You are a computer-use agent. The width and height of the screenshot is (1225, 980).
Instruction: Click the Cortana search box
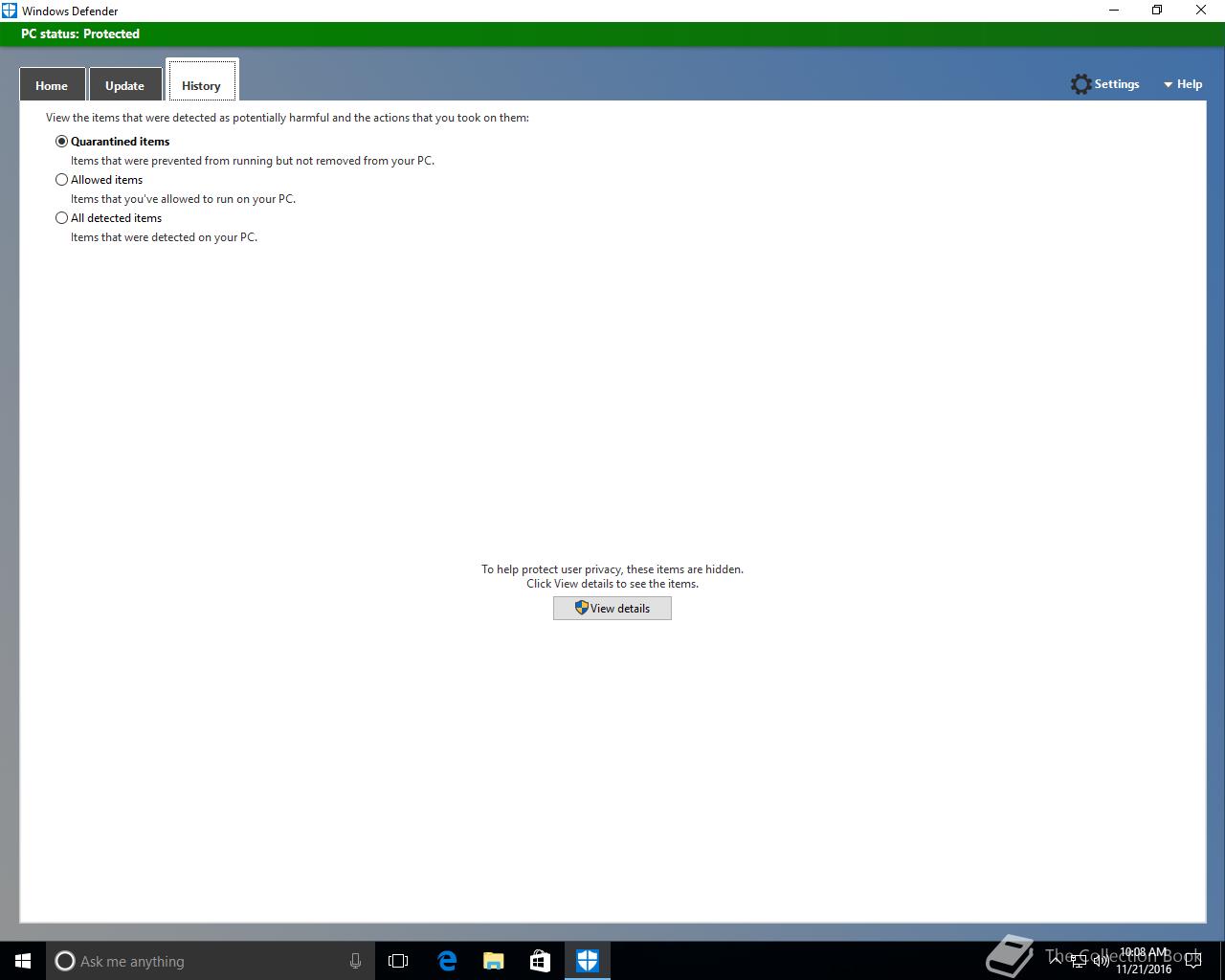209,961
